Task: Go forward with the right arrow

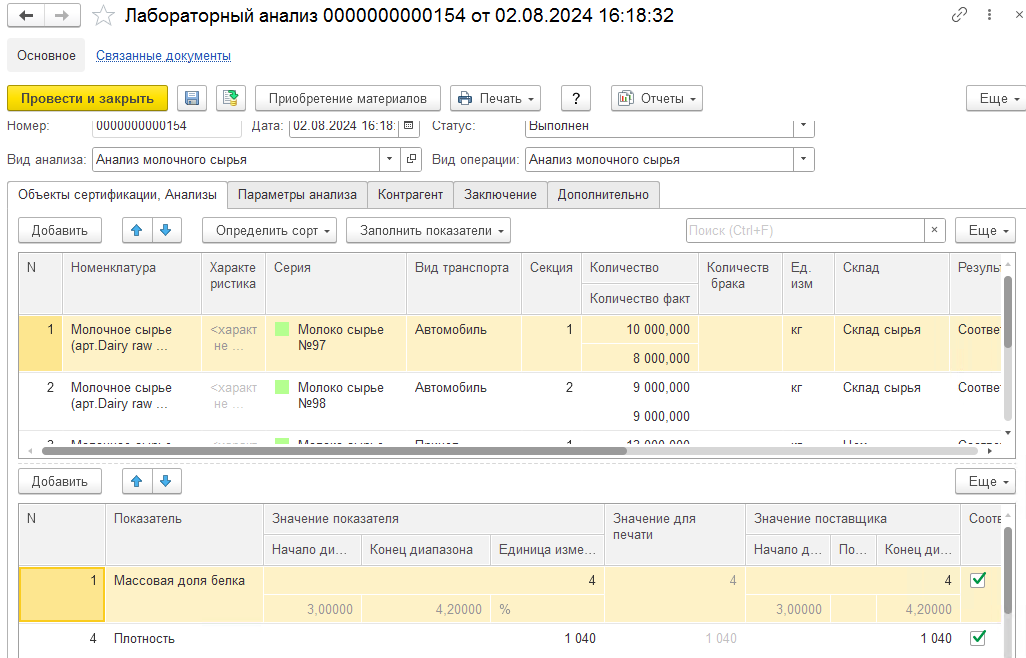Action: (62, 16)
